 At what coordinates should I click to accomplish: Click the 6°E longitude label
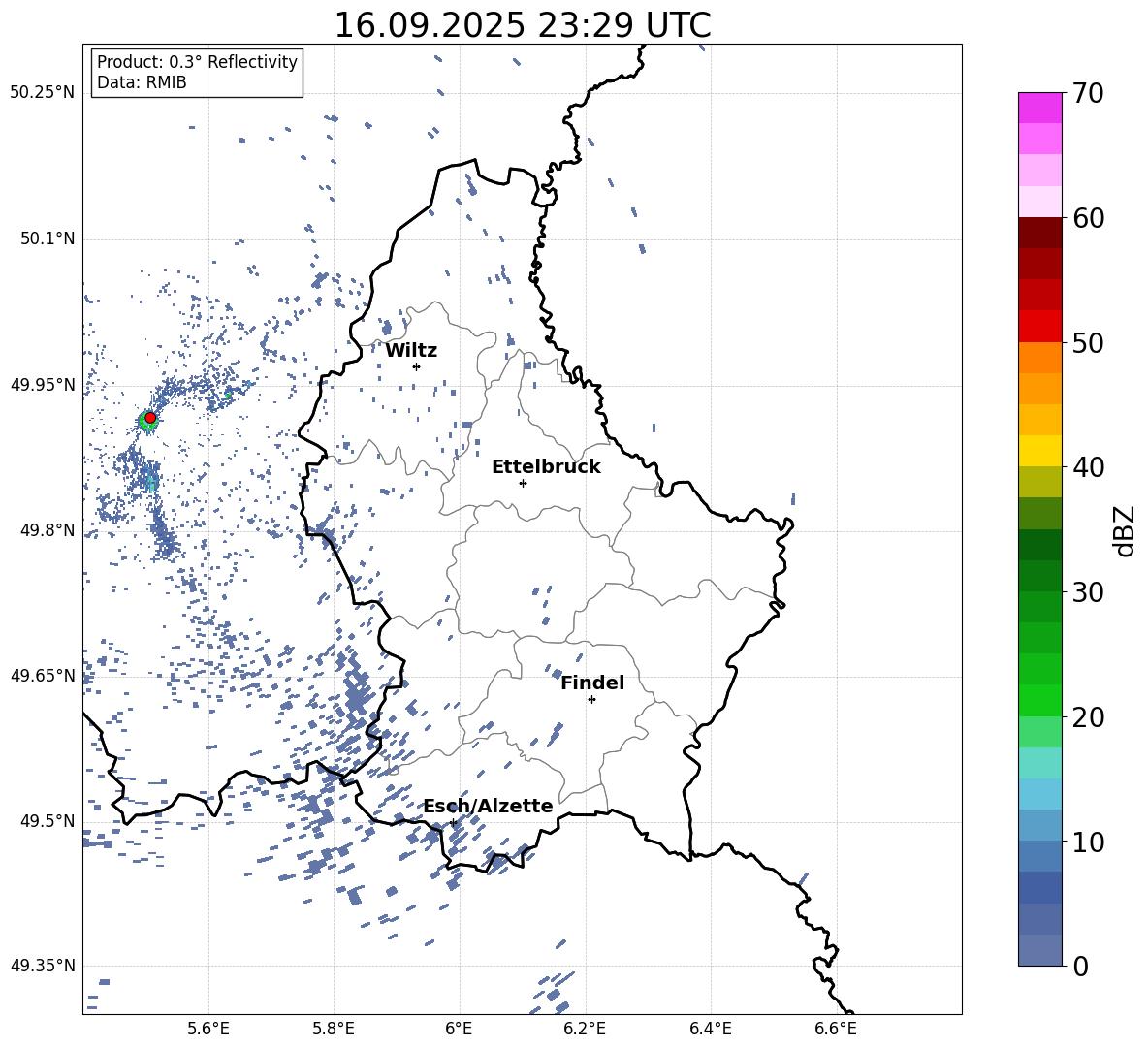pos(459,1029)
